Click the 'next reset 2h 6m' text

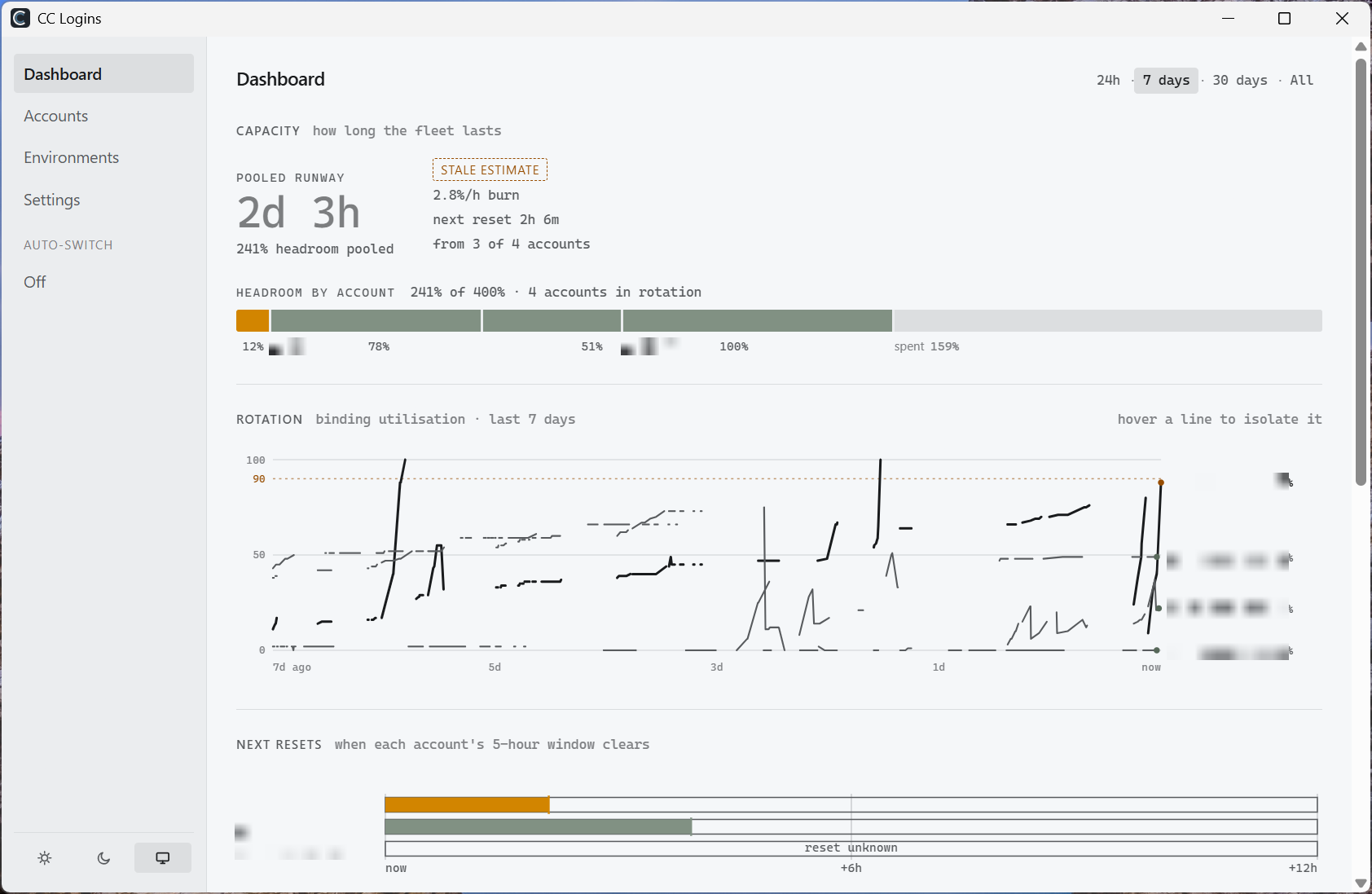pos(496,219)
